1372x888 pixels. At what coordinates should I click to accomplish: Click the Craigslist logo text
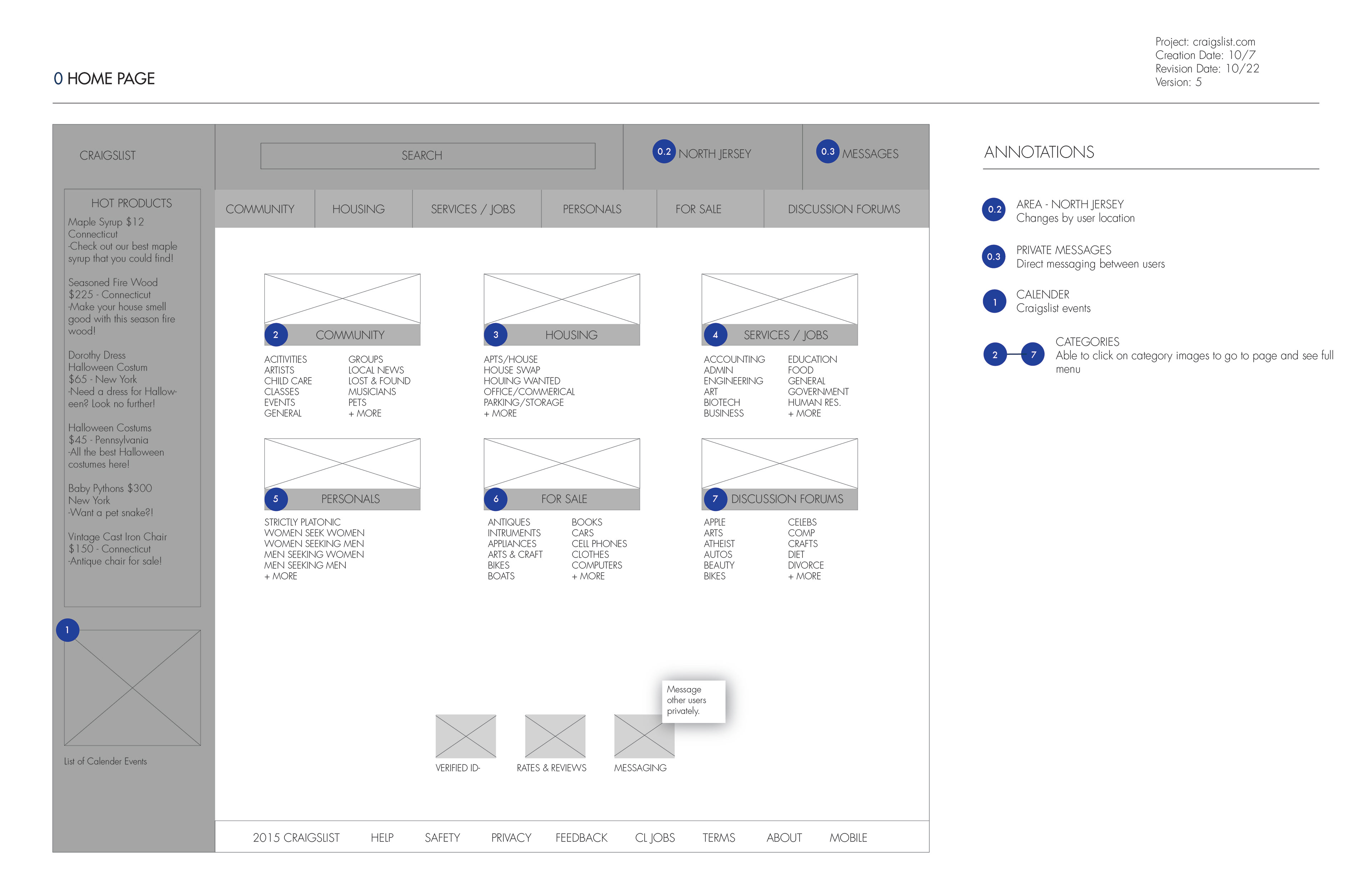[x=107, y=155]
